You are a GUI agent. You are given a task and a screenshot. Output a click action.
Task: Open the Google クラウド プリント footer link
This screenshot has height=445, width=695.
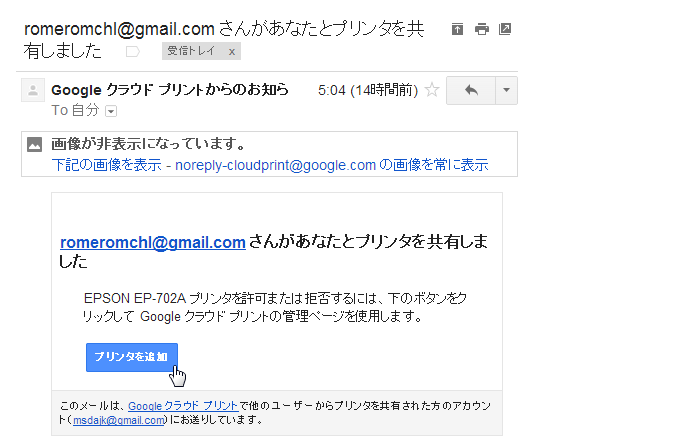pos(183,406)
